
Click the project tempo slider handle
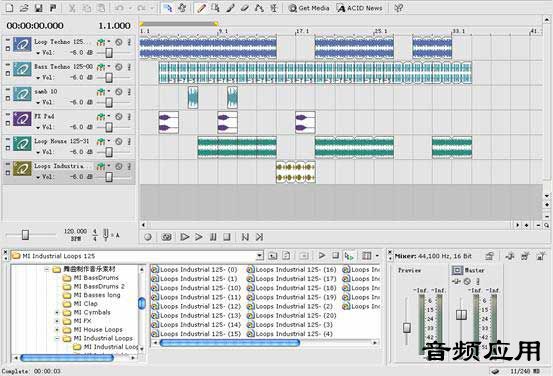coord(25,235)
